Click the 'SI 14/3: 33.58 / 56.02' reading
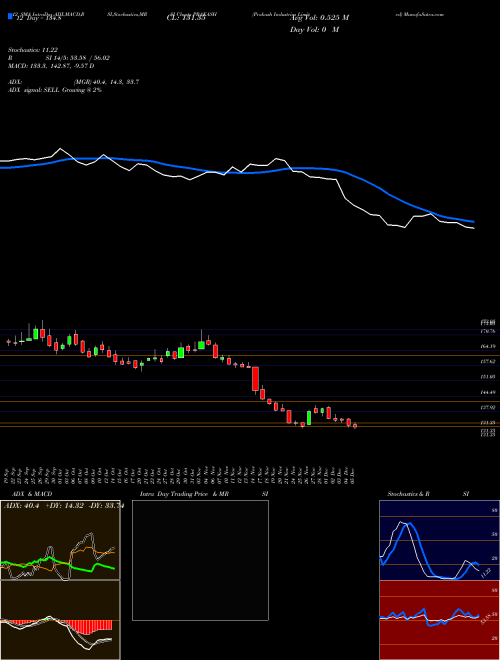The height and width of the screenshot is (660, 500). 78,58
